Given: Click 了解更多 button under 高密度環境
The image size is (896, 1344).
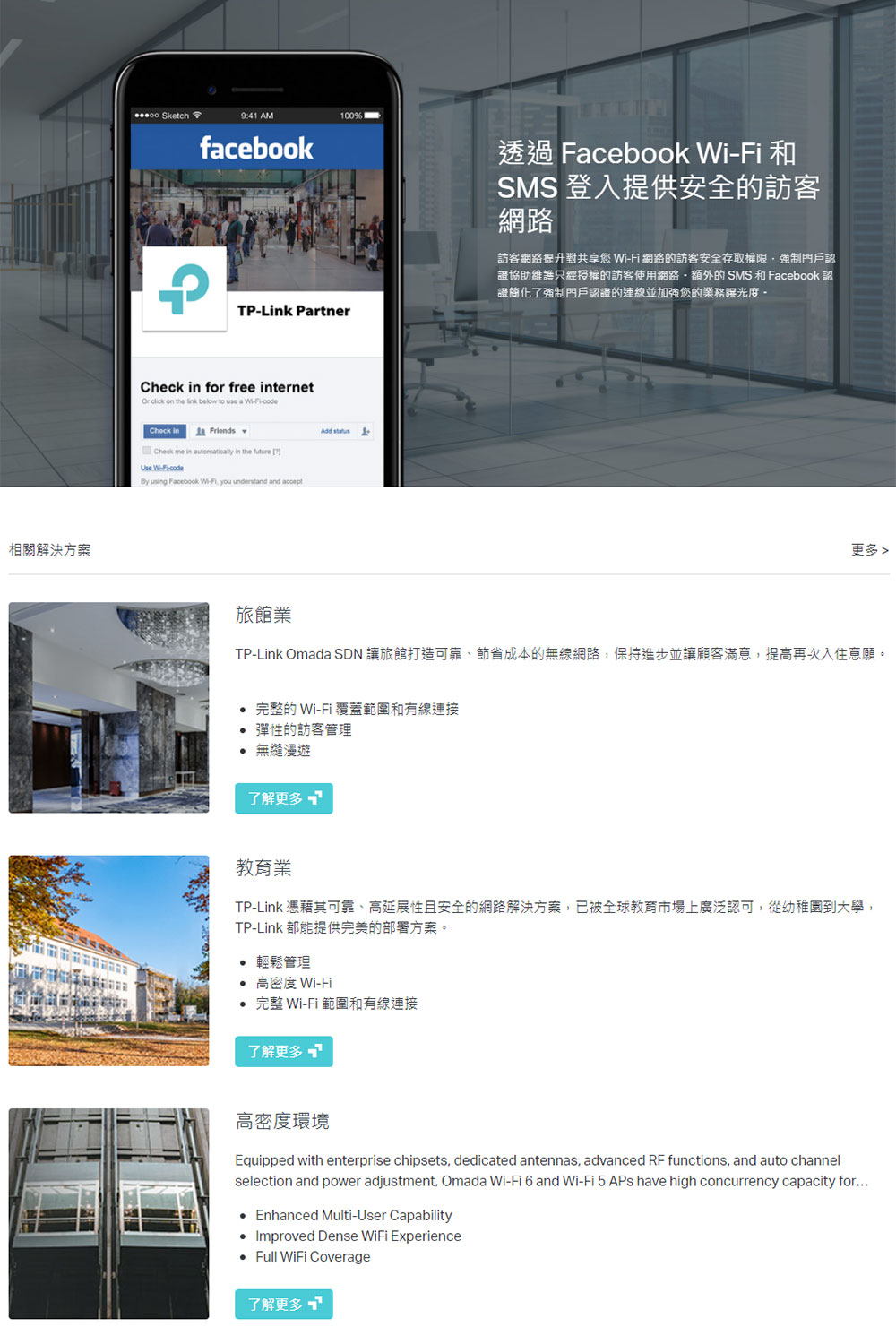Looking at the screenshot, I should pos(284,1304).
